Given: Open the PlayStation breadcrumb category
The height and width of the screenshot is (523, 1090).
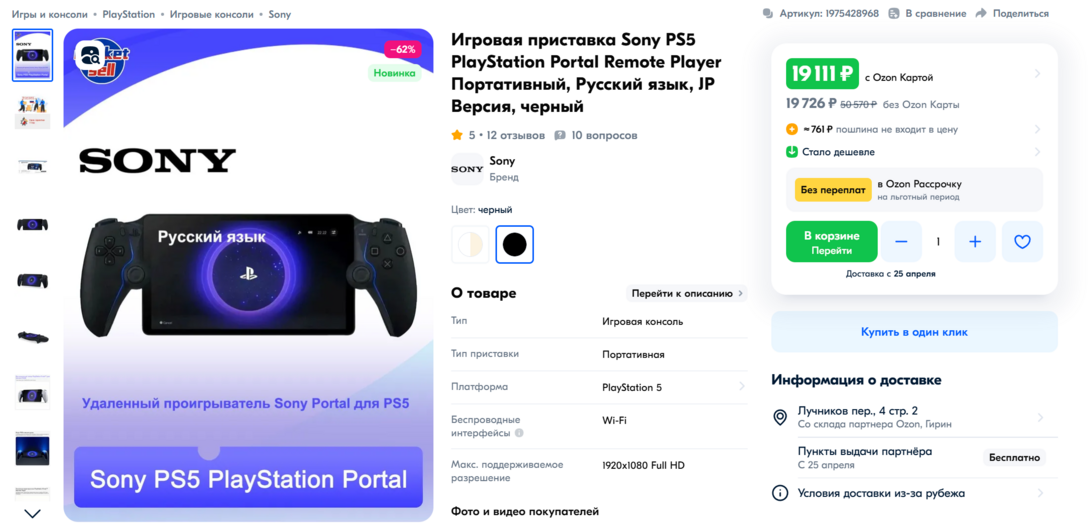Looking at the screenshot, I should click(x=129, y=14).
